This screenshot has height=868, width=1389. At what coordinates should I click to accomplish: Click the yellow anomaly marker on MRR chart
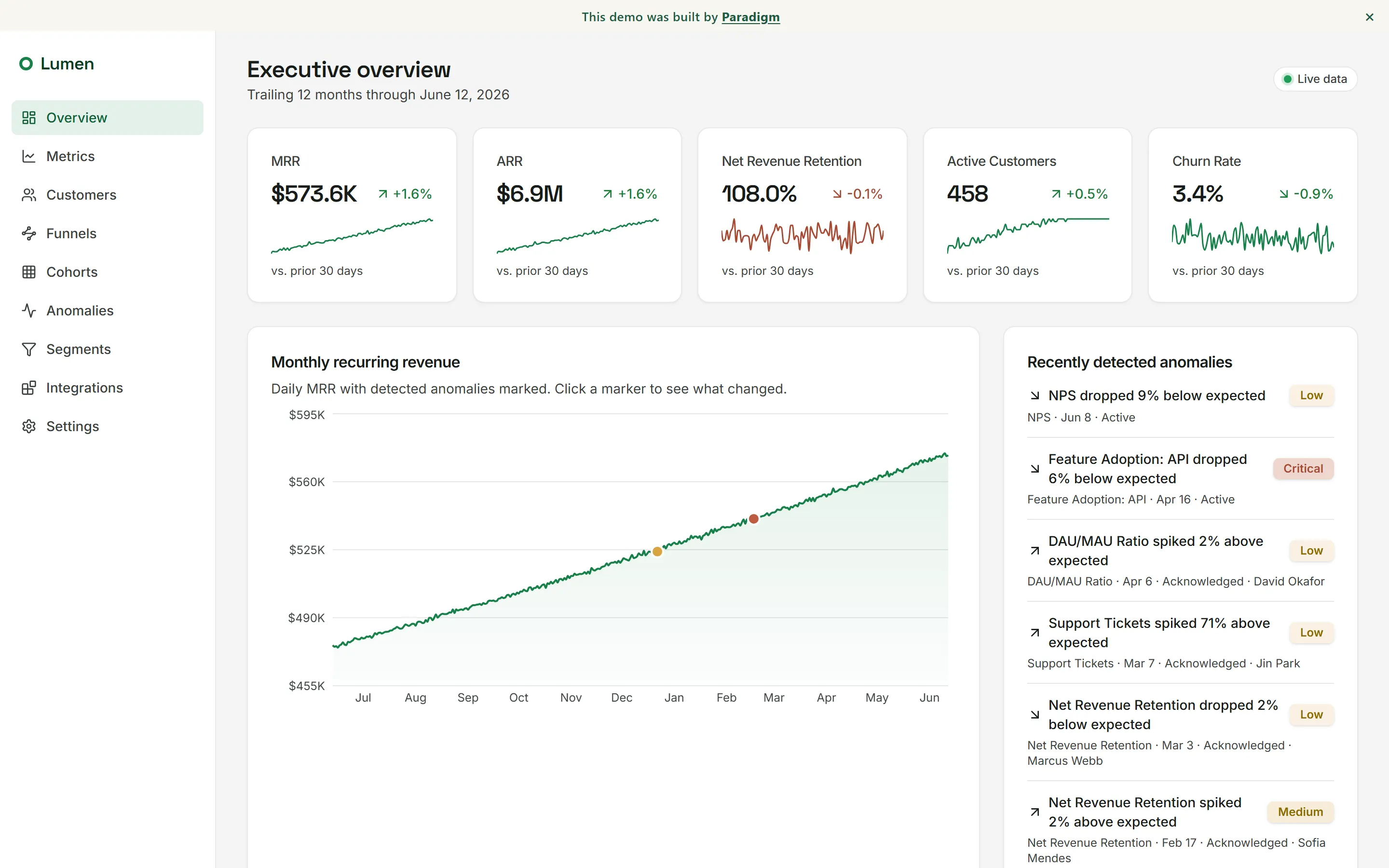tap(657, 552)
